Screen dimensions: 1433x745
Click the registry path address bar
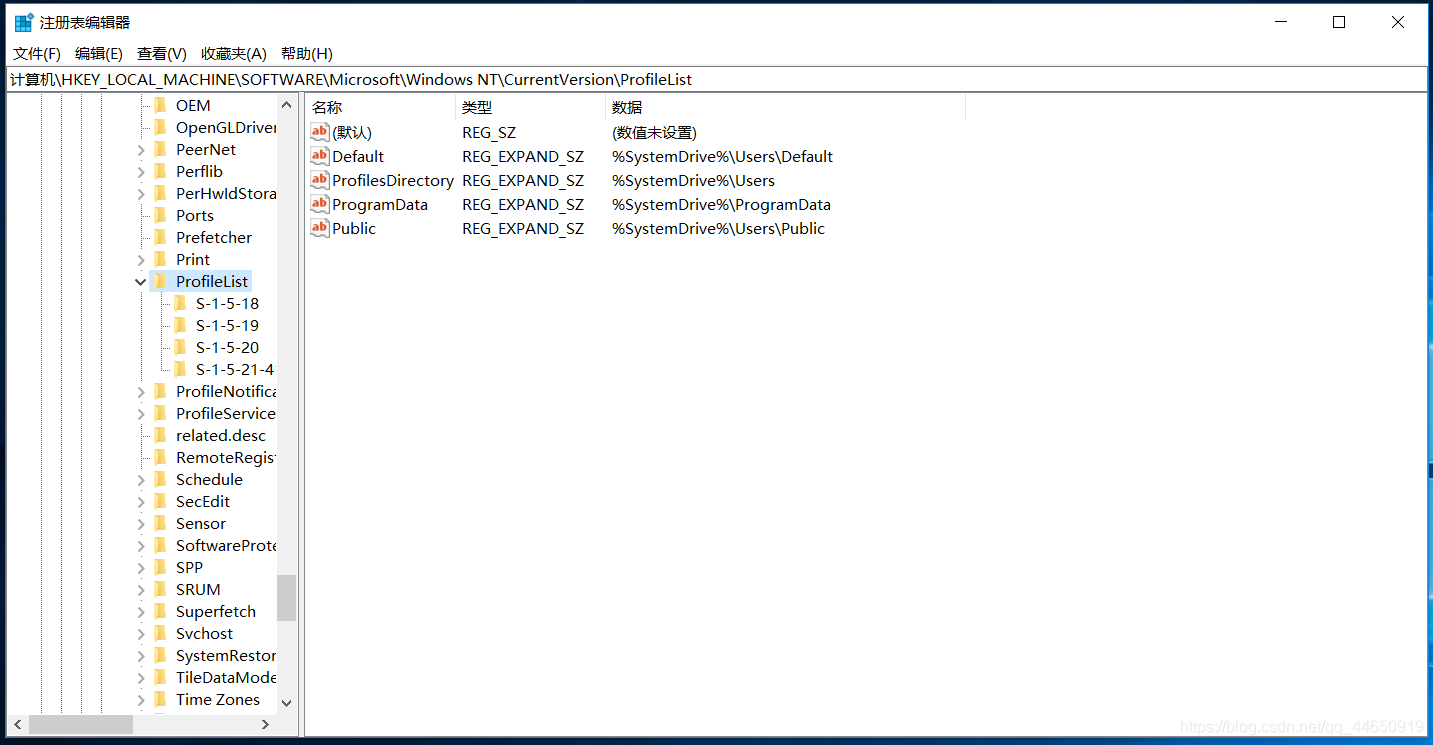pyautogui.click(x=716, y=80)
